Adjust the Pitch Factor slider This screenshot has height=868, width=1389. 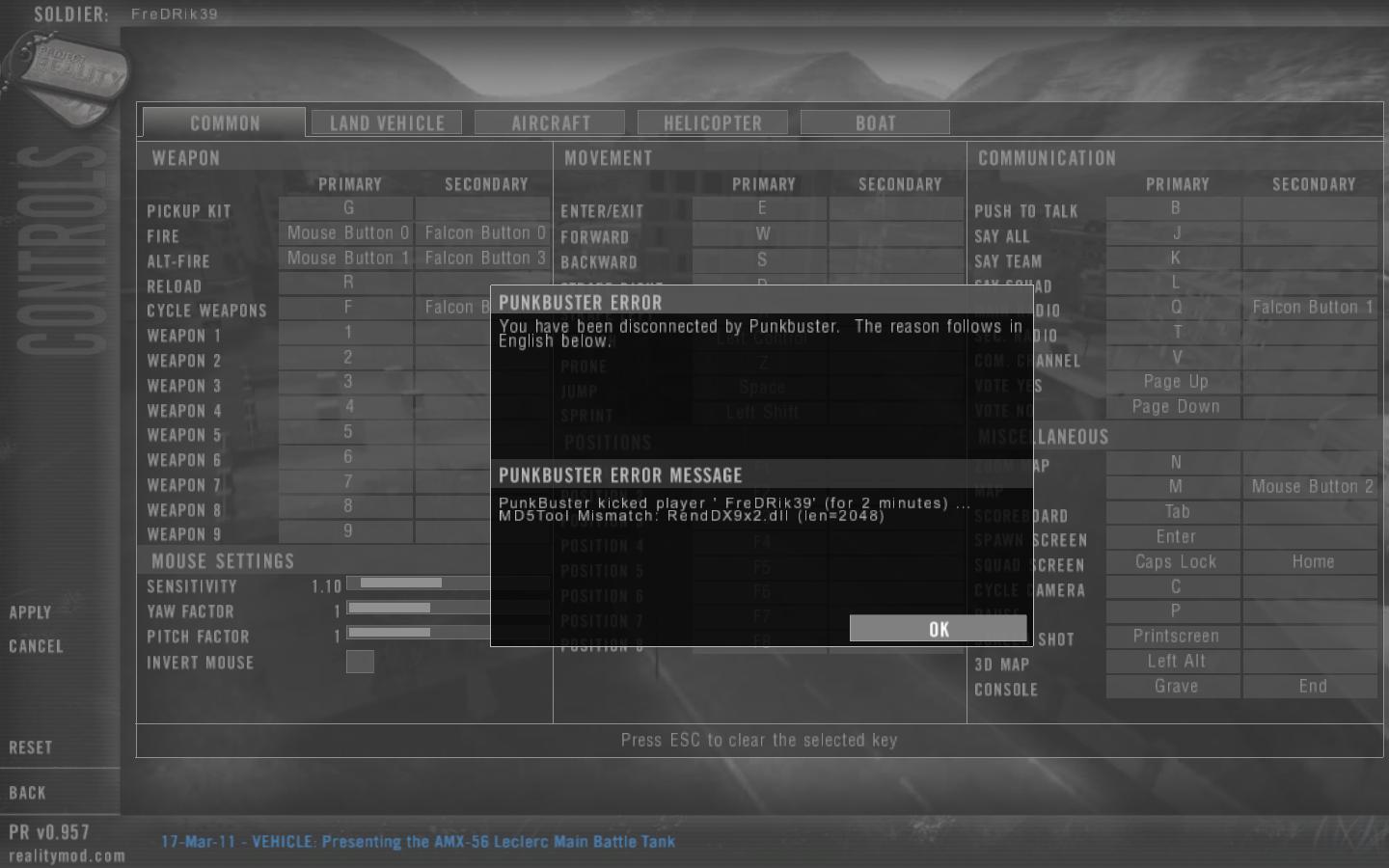pos(448,634)
